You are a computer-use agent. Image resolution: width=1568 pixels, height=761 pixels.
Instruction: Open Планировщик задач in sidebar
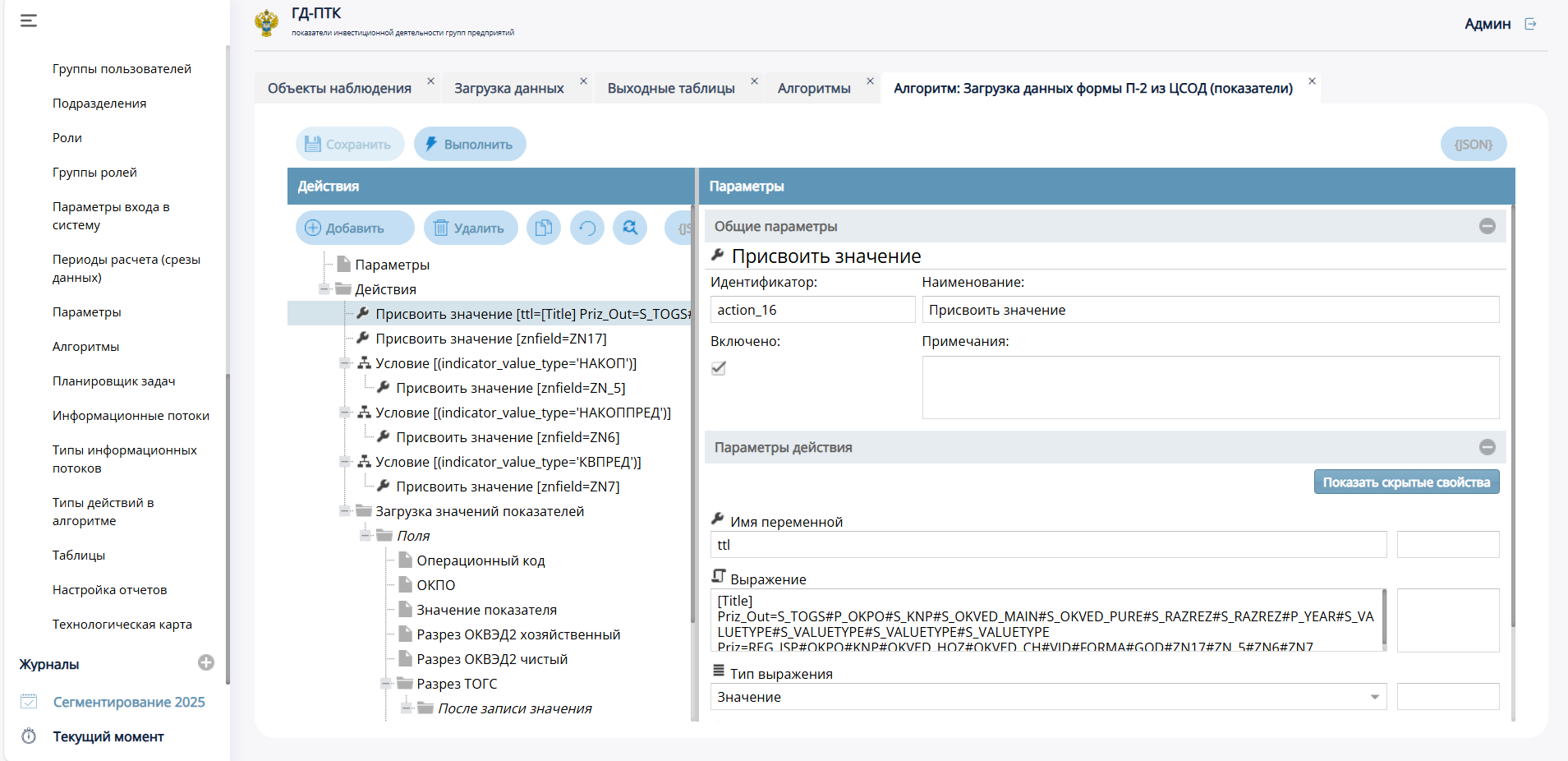(x=113, y=381)
